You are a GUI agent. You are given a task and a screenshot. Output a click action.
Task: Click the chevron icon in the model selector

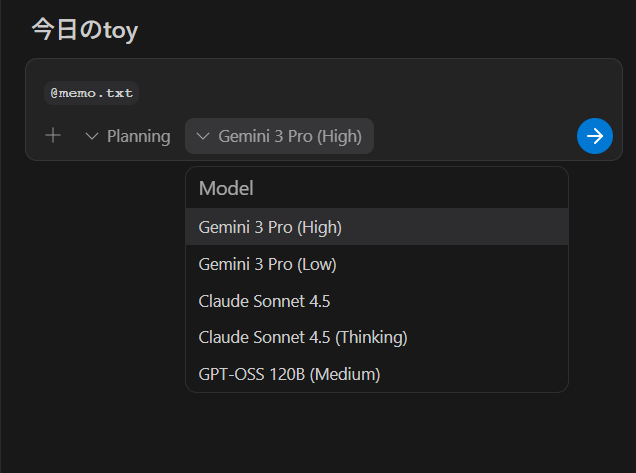tap(203, 136)
